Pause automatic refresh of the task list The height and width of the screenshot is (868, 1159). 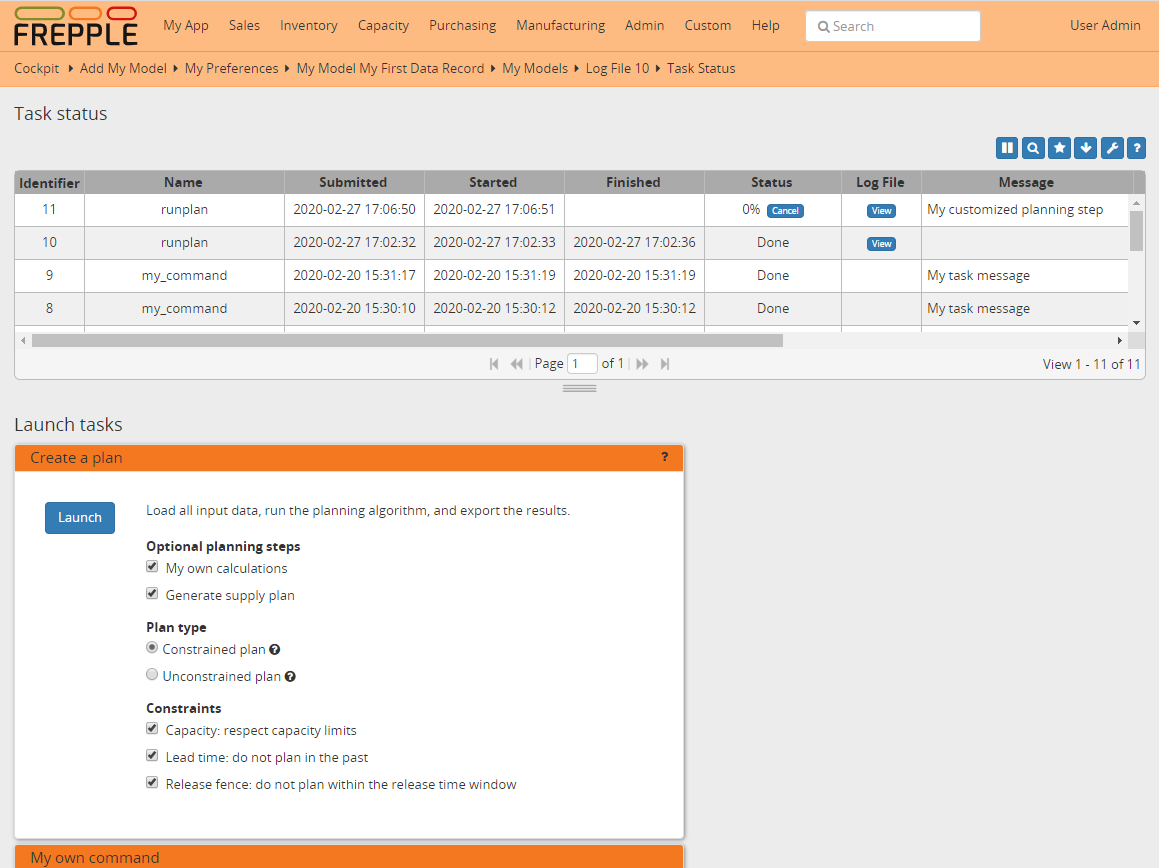click(x=1007, y=147)
